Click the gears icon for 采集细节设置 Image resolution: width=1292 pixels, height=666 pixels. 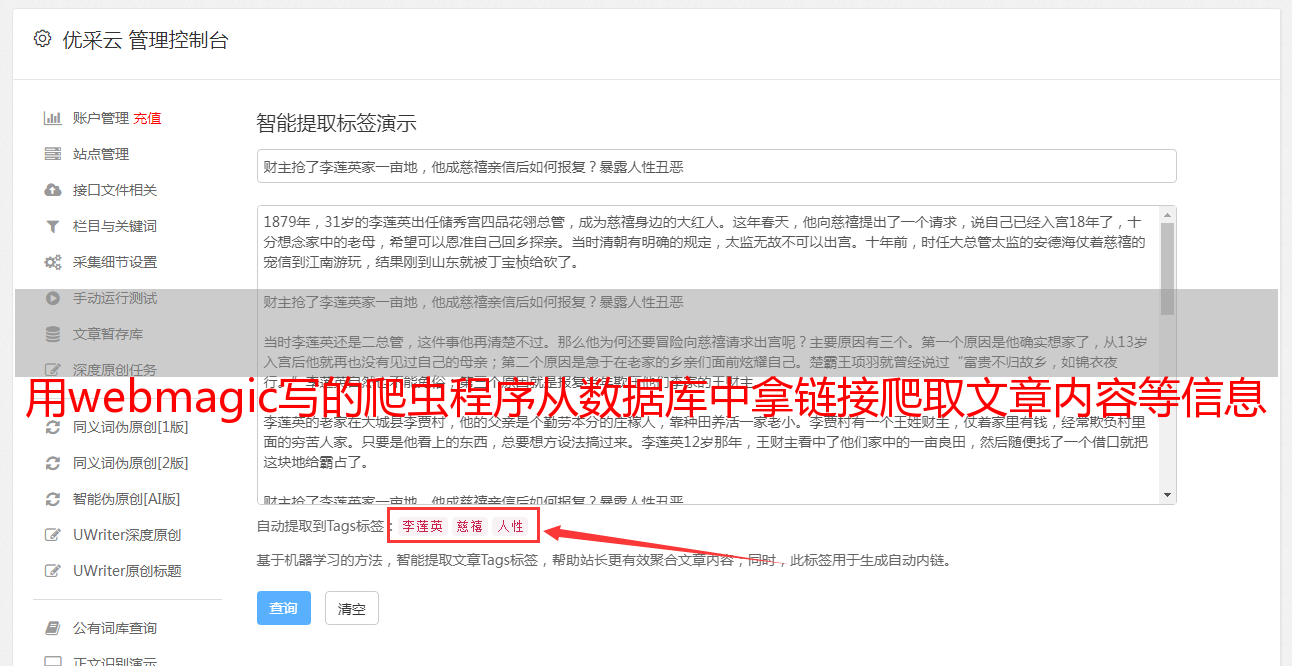click(53, 262)
